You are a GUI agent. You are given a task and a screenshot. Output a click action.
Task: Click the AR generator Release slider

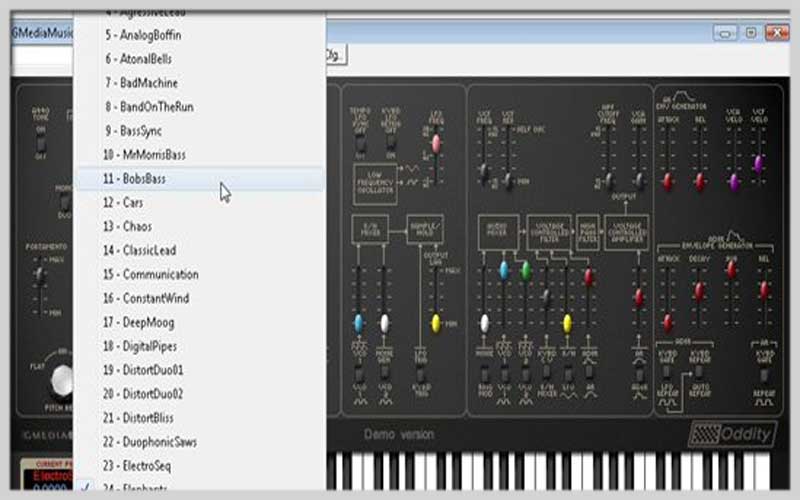point(700,182)
